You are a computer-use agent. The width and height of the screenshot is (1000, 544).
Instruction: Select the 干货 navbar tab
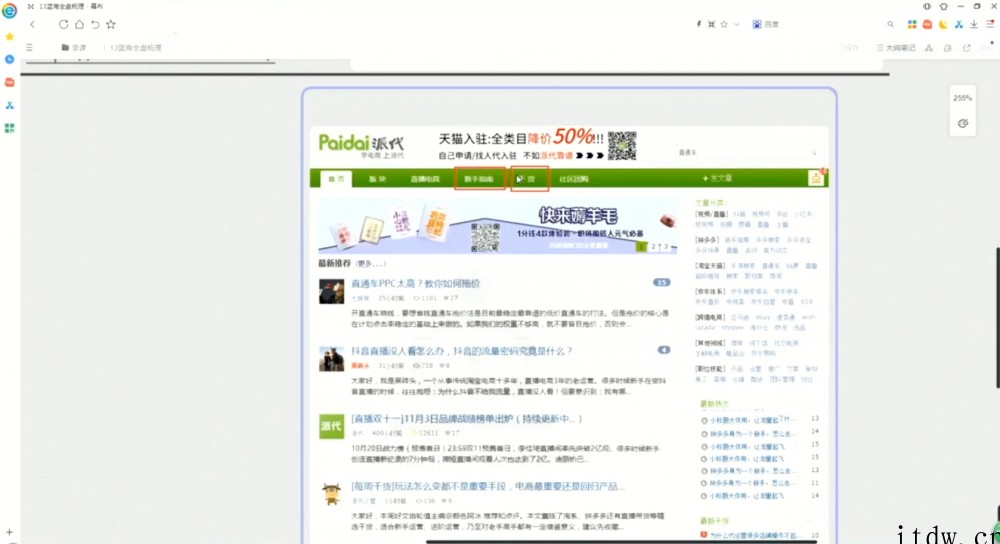(x=529, y=179)
